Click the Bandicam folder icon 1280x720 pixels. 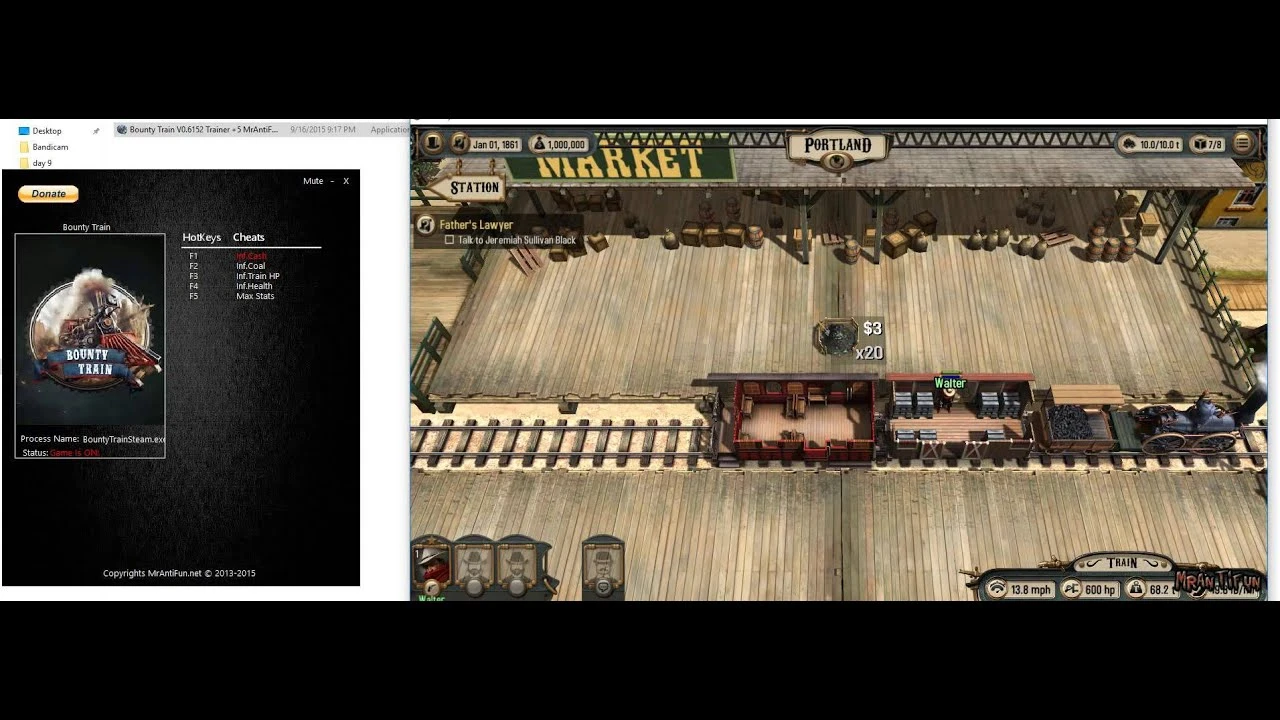tap(24, 147)
